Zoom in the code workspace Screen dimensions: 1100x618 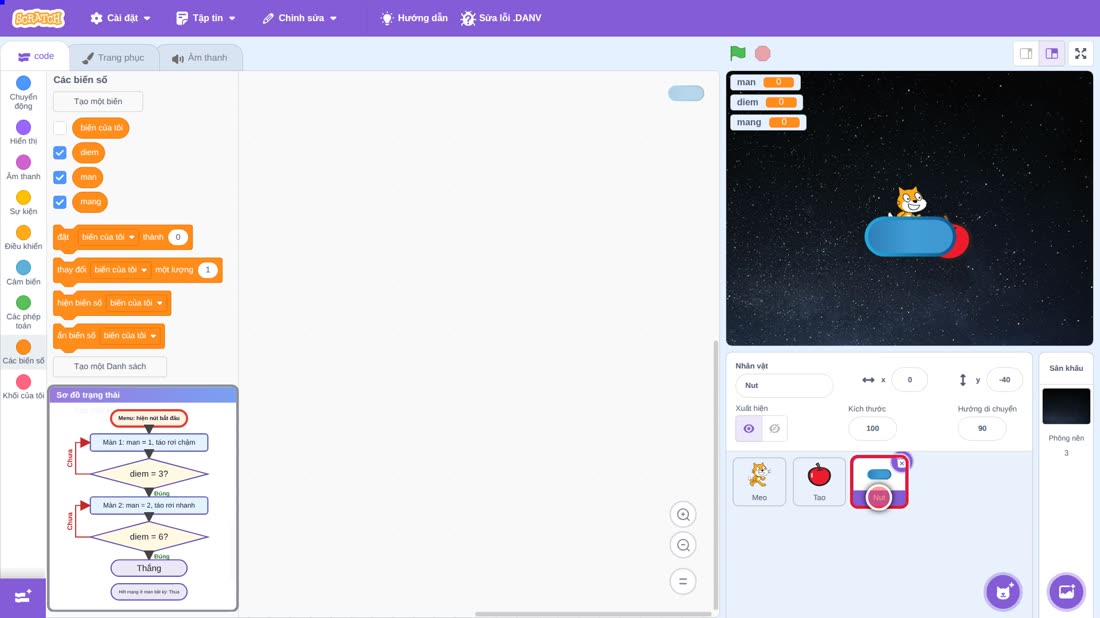click(x=683, y=514)
